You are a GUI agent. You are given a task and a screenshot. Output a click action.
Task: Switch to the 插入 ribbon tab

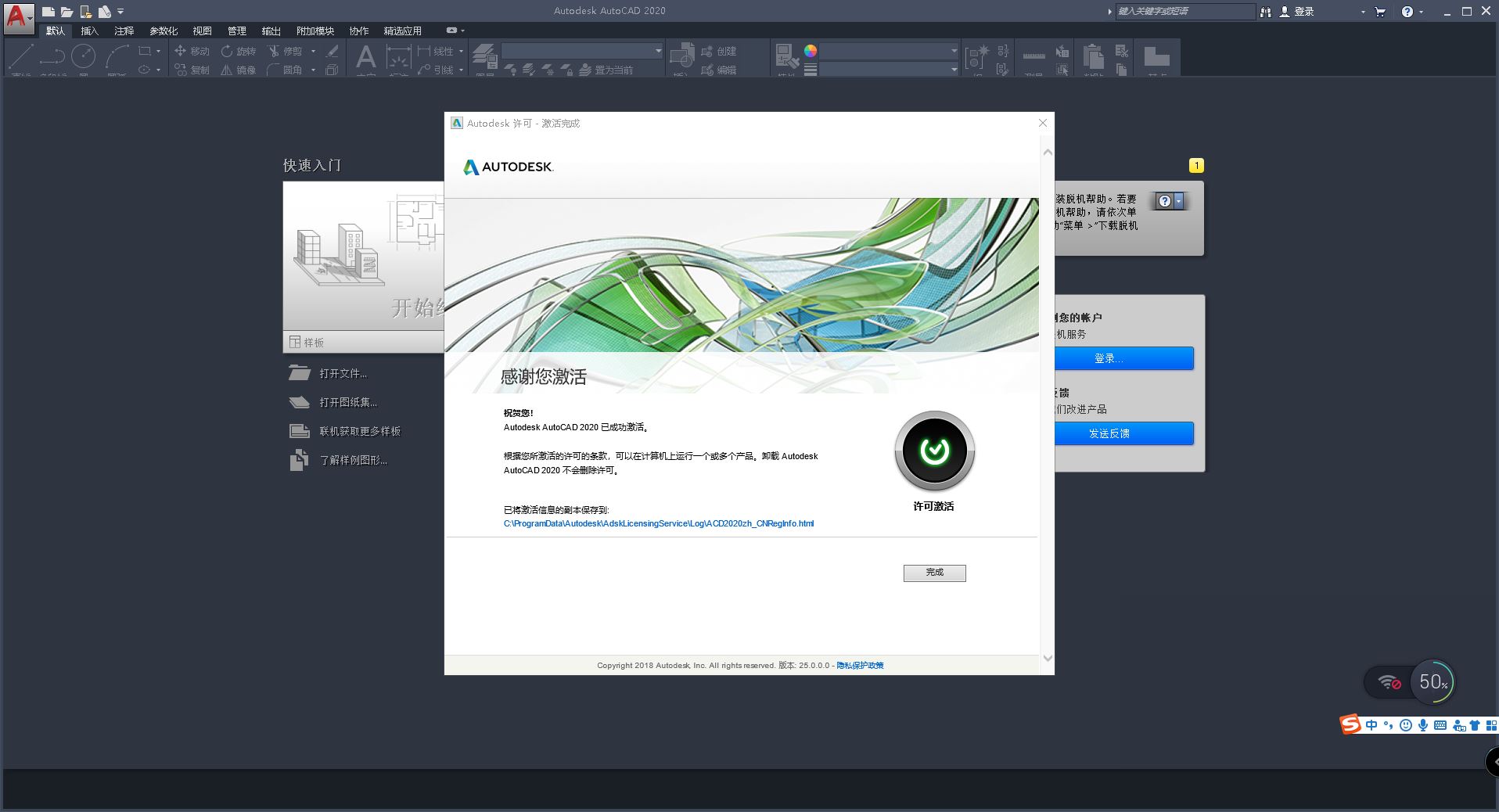point(90,31)
